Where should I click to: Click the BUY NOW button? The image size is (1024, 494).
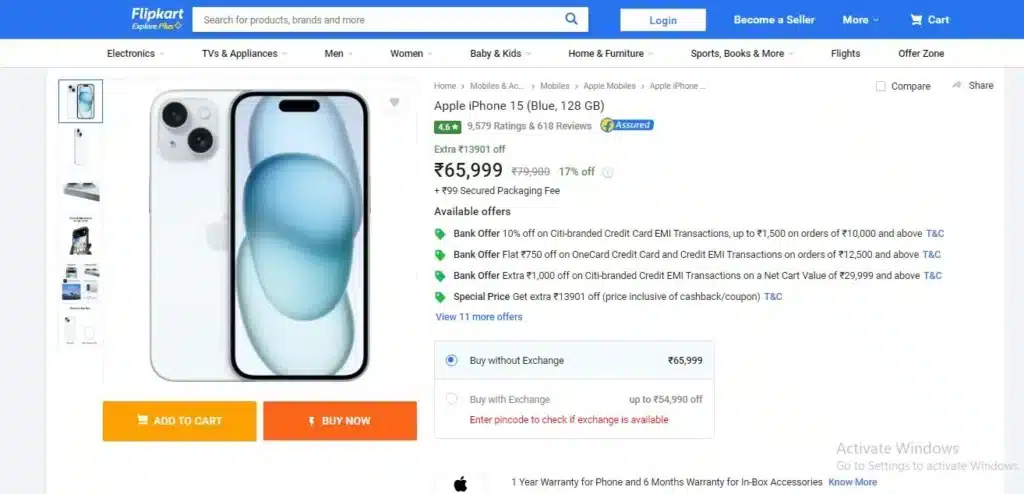pyautogui.click(x=340, y=421)
